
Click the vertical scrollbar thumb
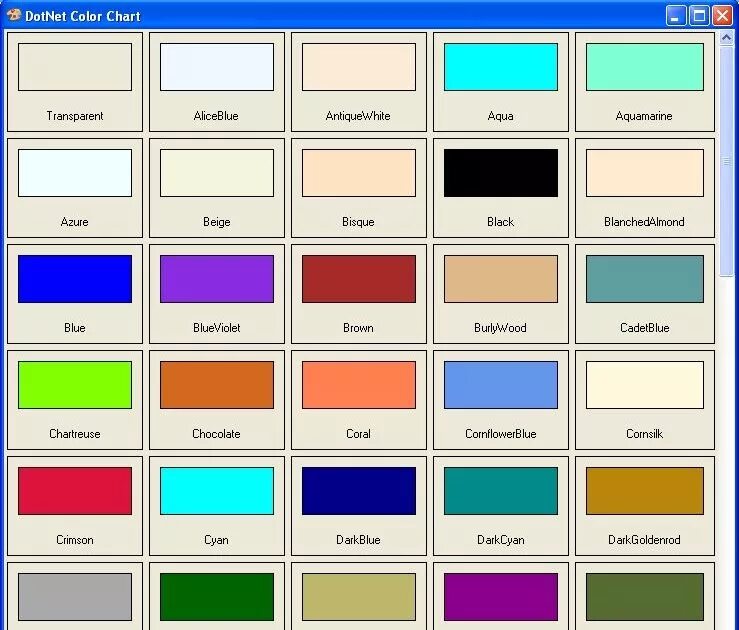tap(726, 162)
